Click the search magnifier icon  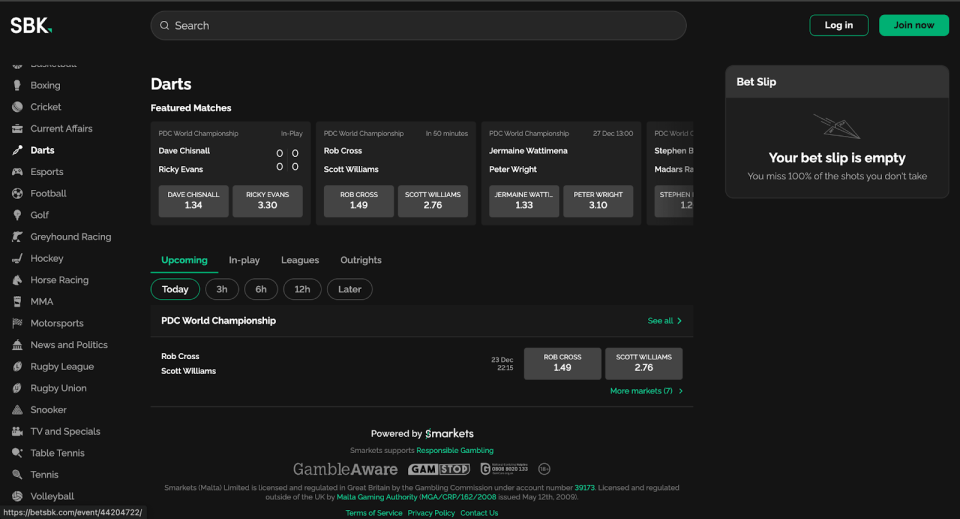coord(165,26)
